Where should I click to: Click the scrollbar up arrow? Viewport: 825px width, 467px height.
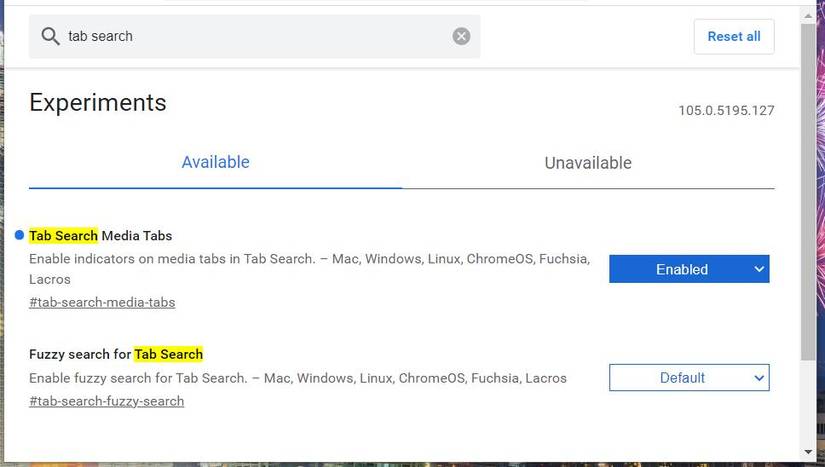808,12
